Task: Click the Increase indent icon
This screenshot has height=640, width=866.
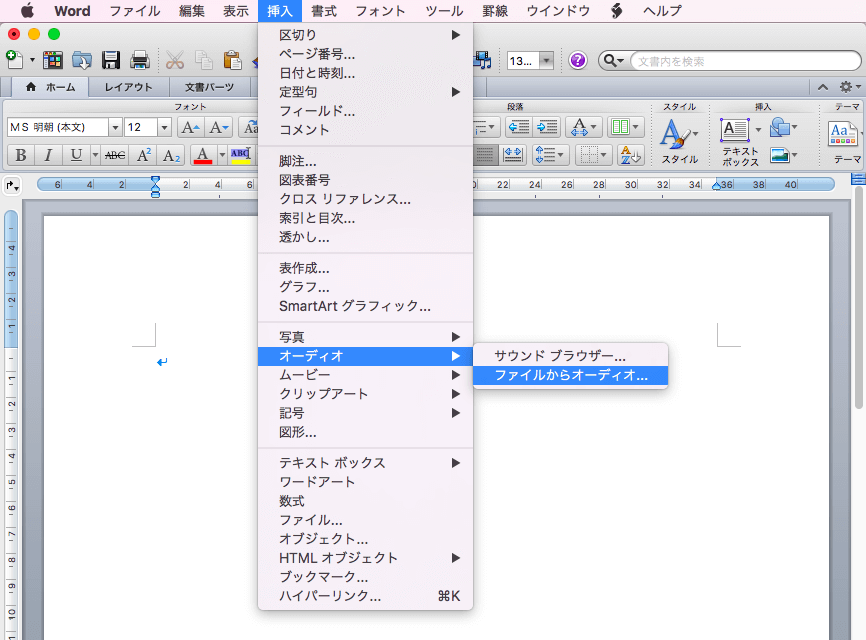Action: point(547,128)
